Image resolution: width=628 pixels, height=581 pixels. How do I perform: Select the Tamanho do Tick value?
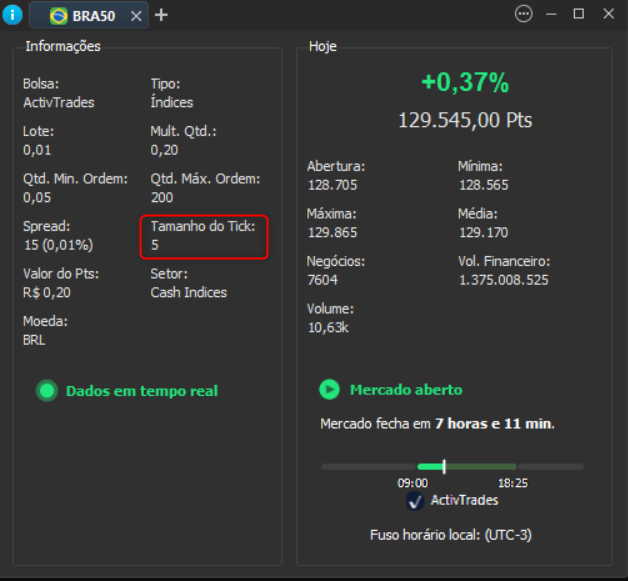pyautogui.click(x=155, y=244)
